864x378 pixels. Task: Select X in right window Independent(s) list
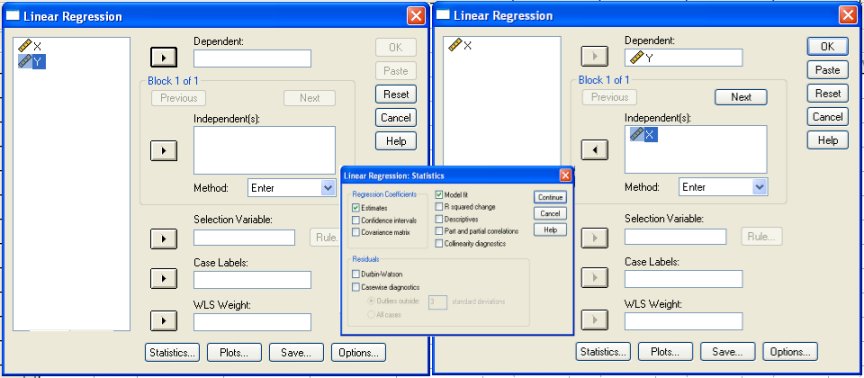tap(643, 134)
